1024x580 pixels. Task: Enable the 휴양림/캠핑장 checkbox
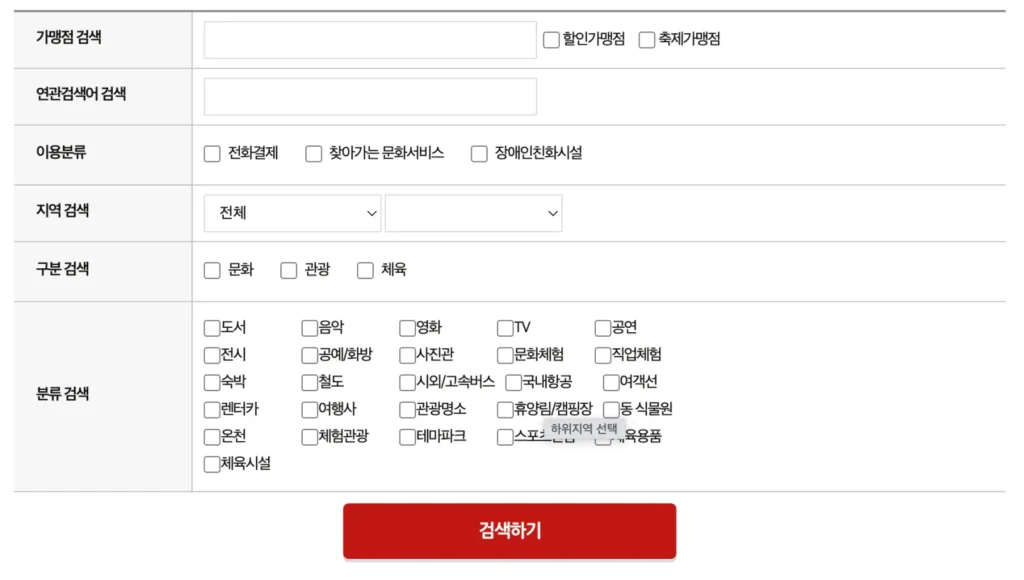[x=505, y=410]
